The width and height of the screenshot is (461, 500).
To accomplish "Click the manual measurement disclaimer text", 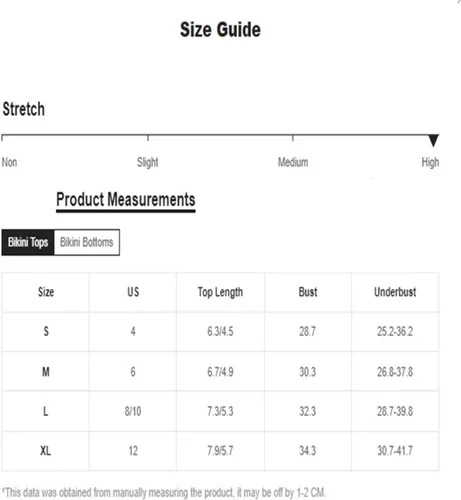I will point(163,492).
